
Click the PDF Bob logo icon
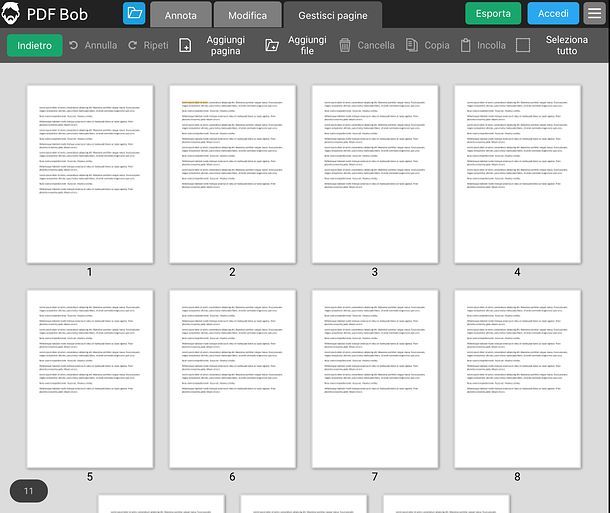[11, 13]
